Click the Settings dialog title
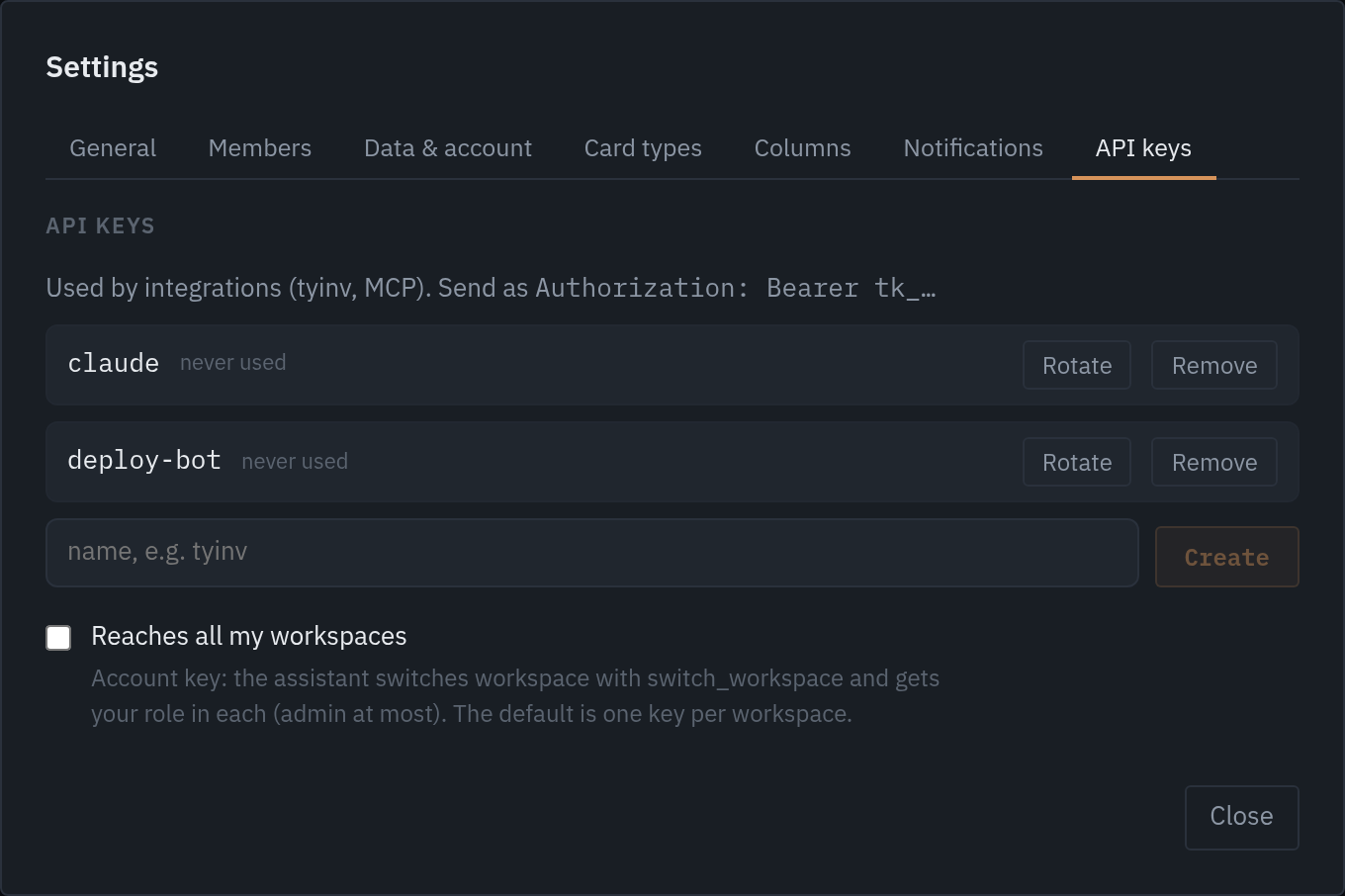 pos(102,67)
